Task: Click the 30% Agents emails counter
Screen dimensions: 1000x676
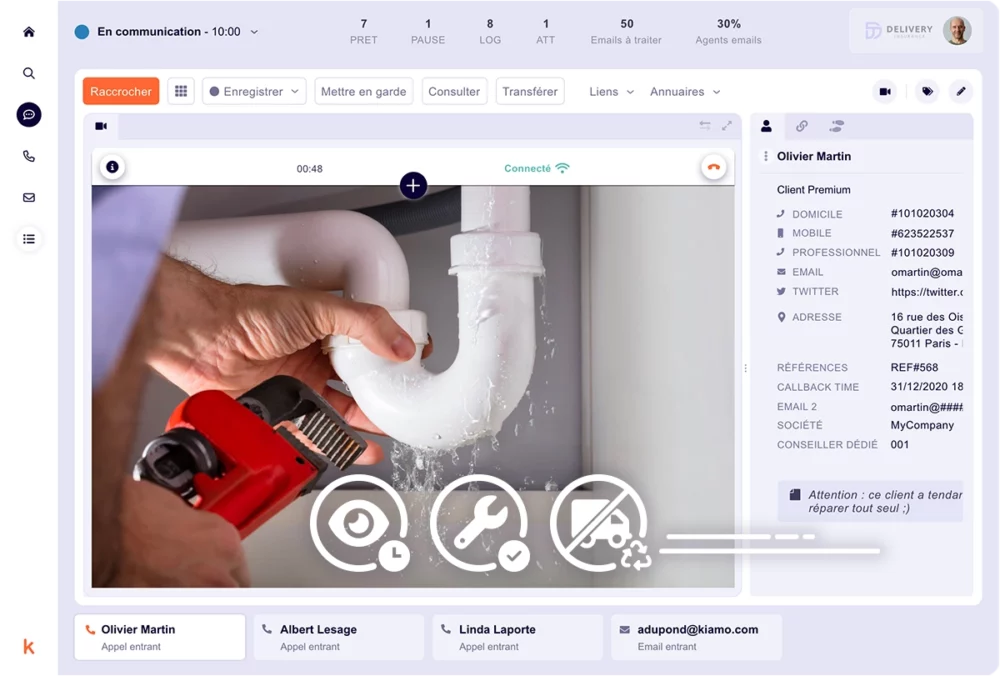Action: (728, 31)
